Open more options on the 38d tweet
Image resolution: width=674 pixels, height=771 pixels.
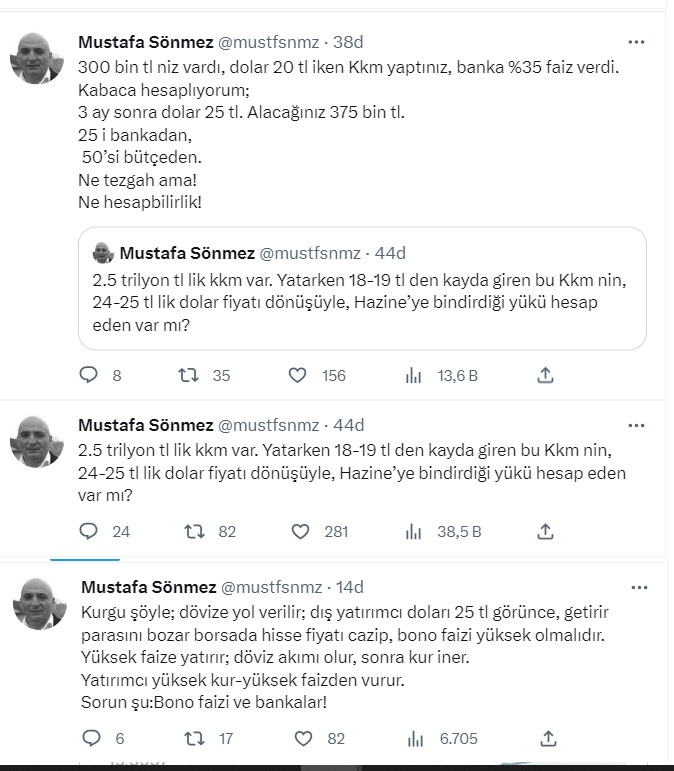click(x=636, y=43)
